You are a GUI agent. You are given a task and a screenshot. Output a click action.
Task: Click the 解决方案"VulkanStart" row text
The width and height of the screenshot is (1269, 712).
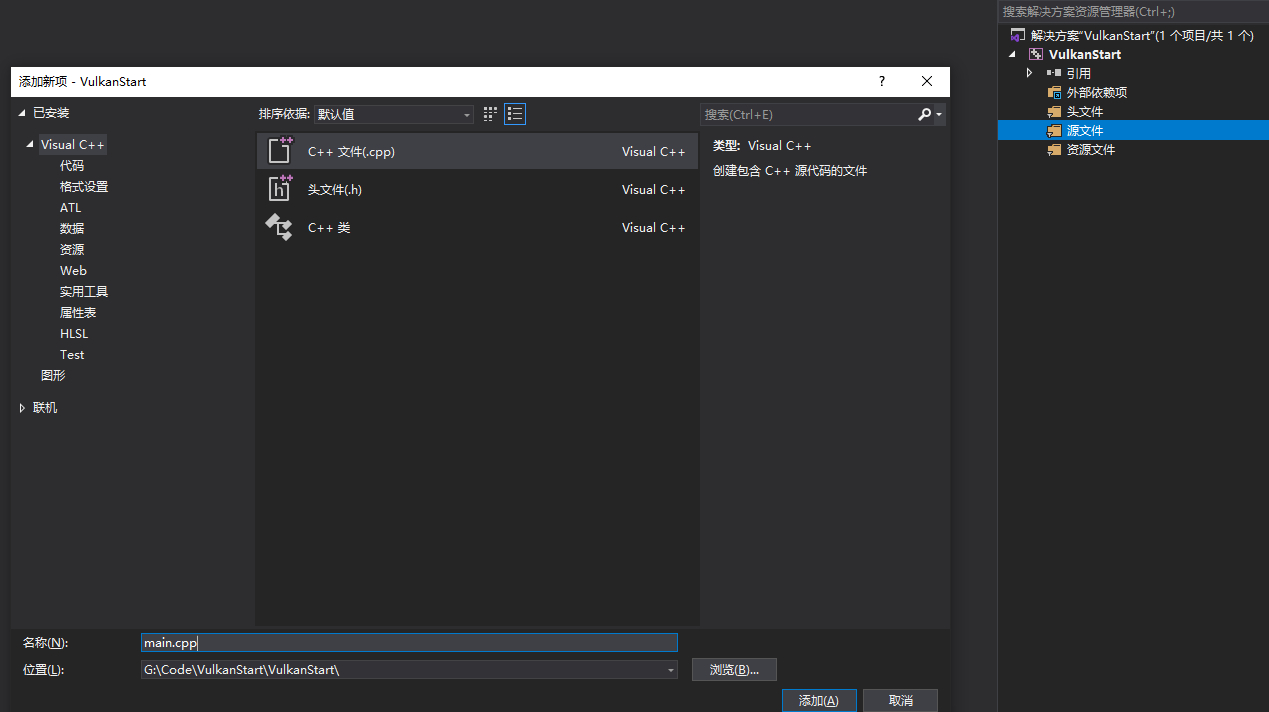pos(1142,35)
